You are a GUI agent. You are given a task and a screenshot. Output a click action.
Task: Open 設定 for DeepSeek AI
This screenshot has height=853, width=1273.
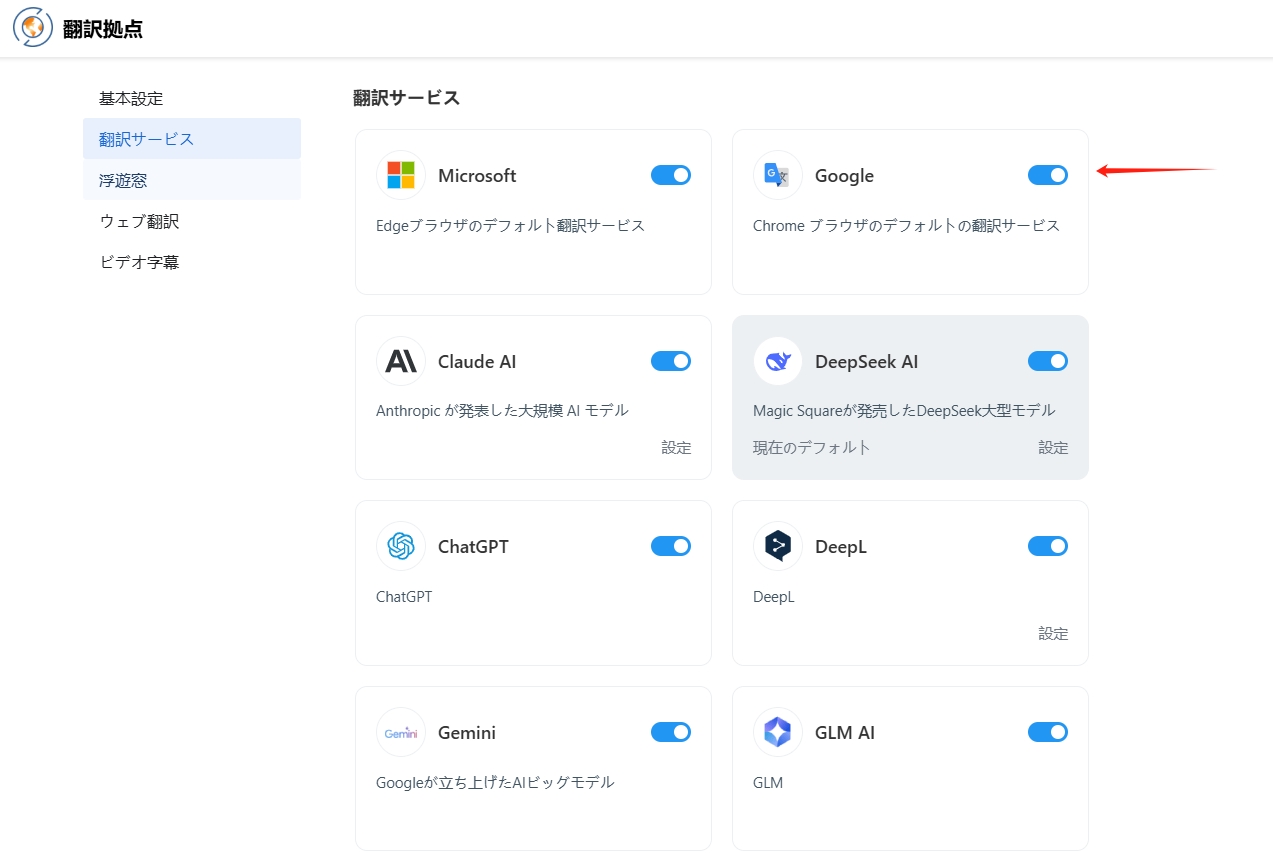[x=1053, y=447]
